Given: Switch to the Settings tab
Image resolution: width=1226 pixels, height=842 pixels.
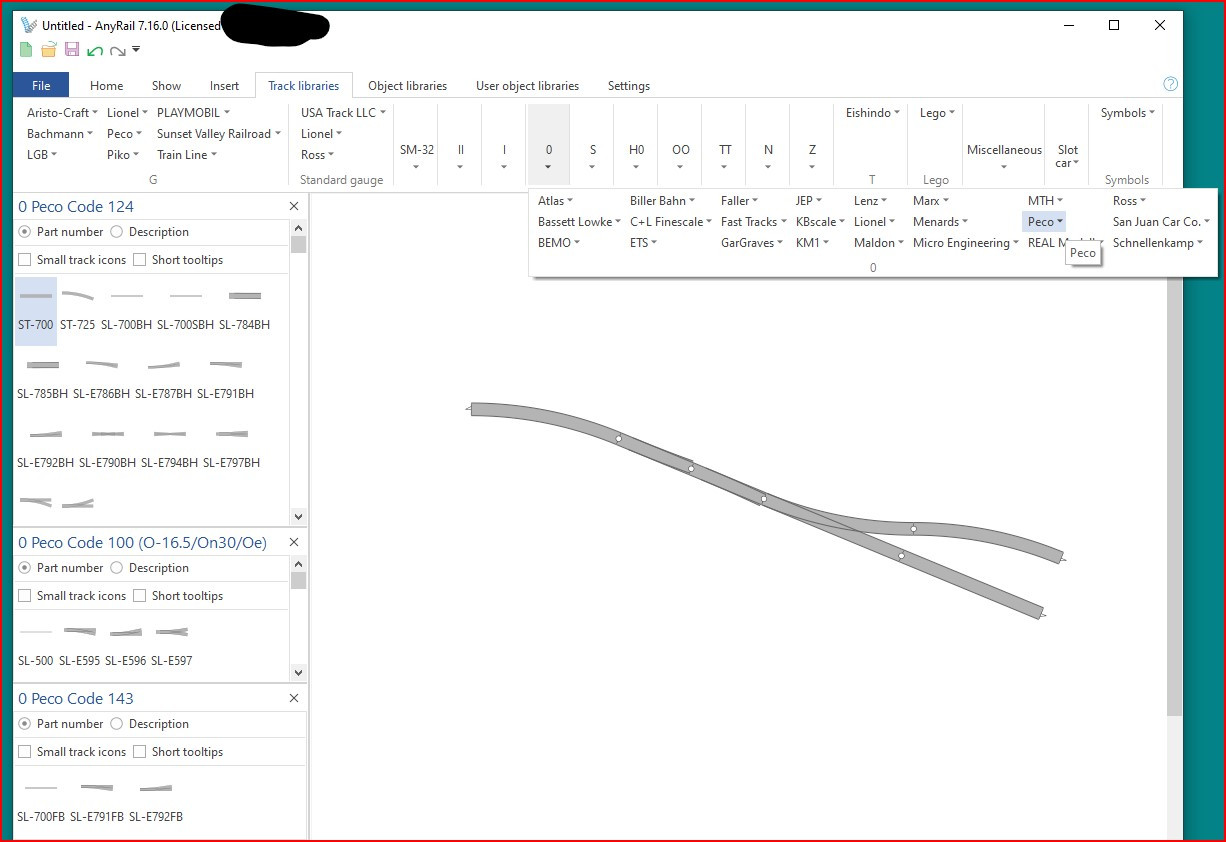Looking at the screenshot, I should (x=629, y=86).
